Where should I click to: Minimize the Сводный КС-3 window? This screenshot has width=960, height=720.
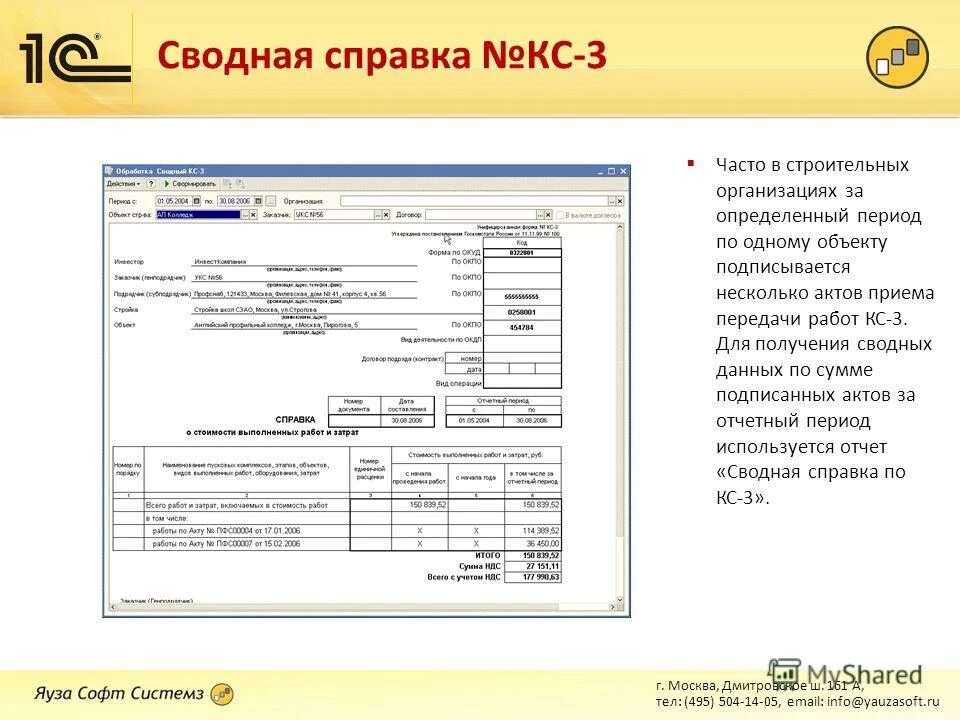click(600, 171)
